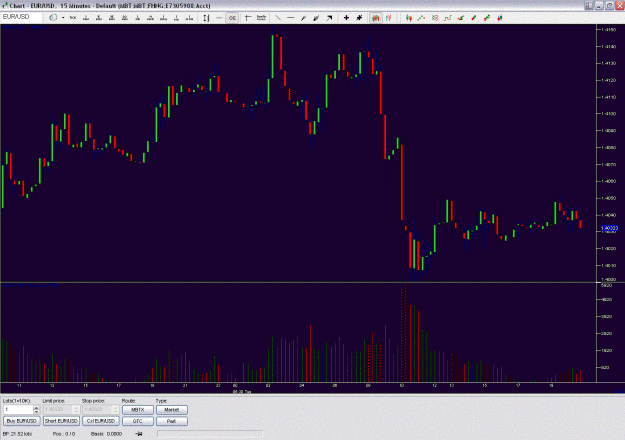Image resolution: width=625 pixels, height=440 pixels.
Task: Switch to candlestick chart style
Action: click(x=375, y=18)
